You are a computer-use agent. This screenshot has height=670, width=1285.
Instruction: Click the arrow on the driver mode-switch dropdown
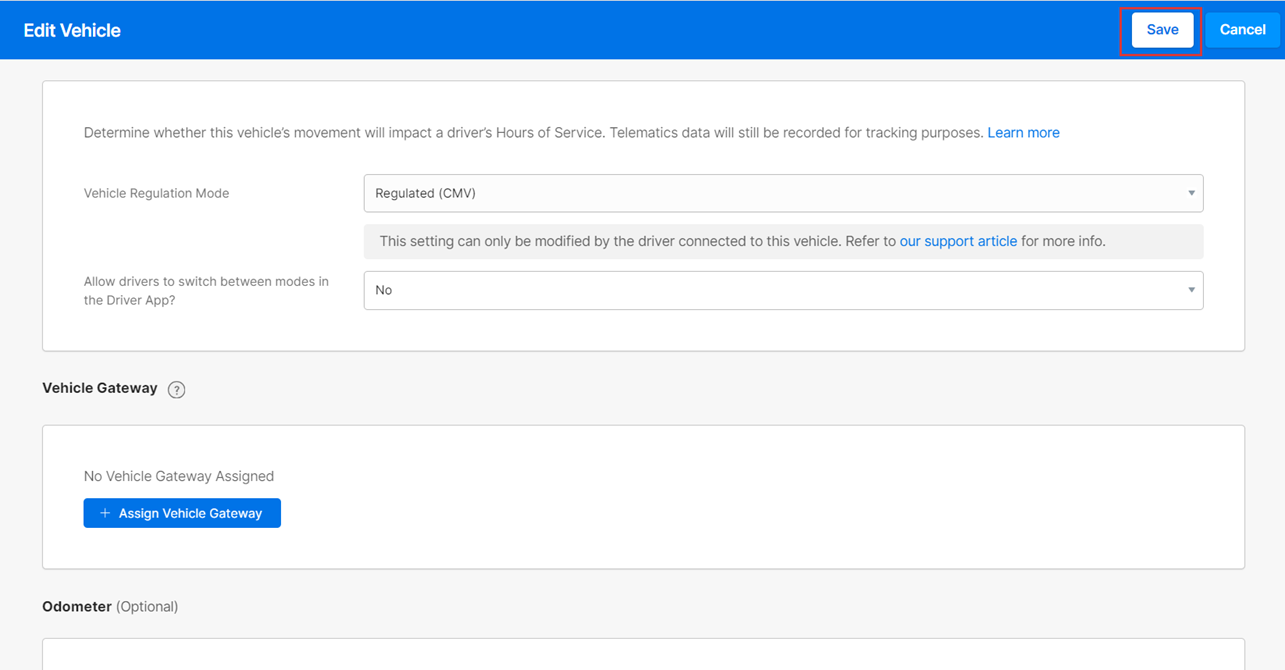coord(1190,290)
